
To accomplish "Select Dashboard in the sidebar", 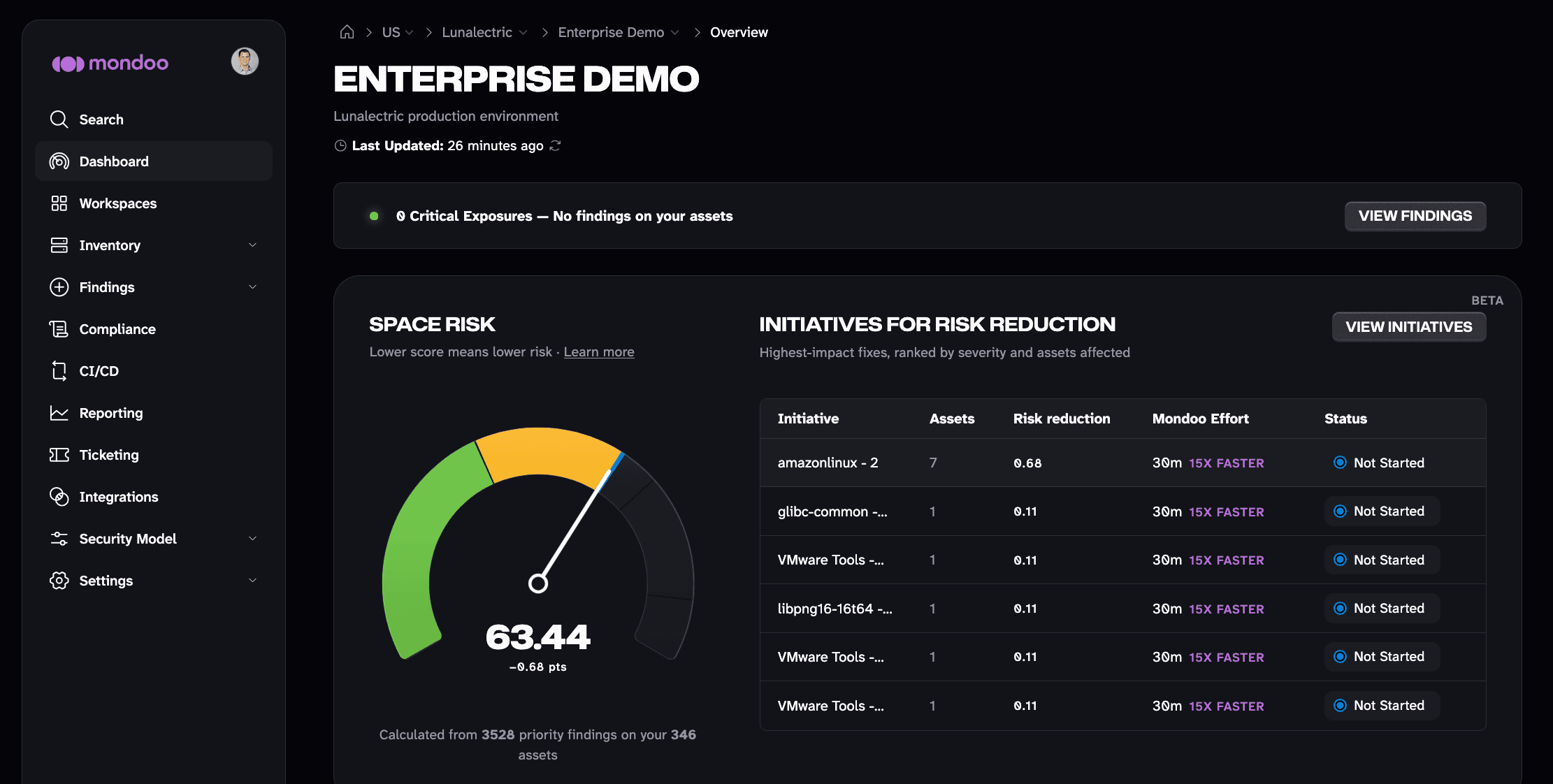I will 154,161.
